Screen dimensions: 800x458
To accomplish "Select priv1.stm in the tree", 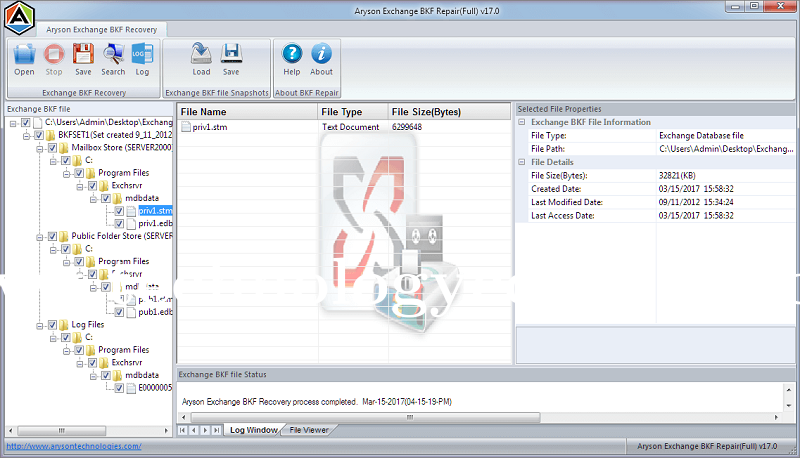I will pos(155,211).
